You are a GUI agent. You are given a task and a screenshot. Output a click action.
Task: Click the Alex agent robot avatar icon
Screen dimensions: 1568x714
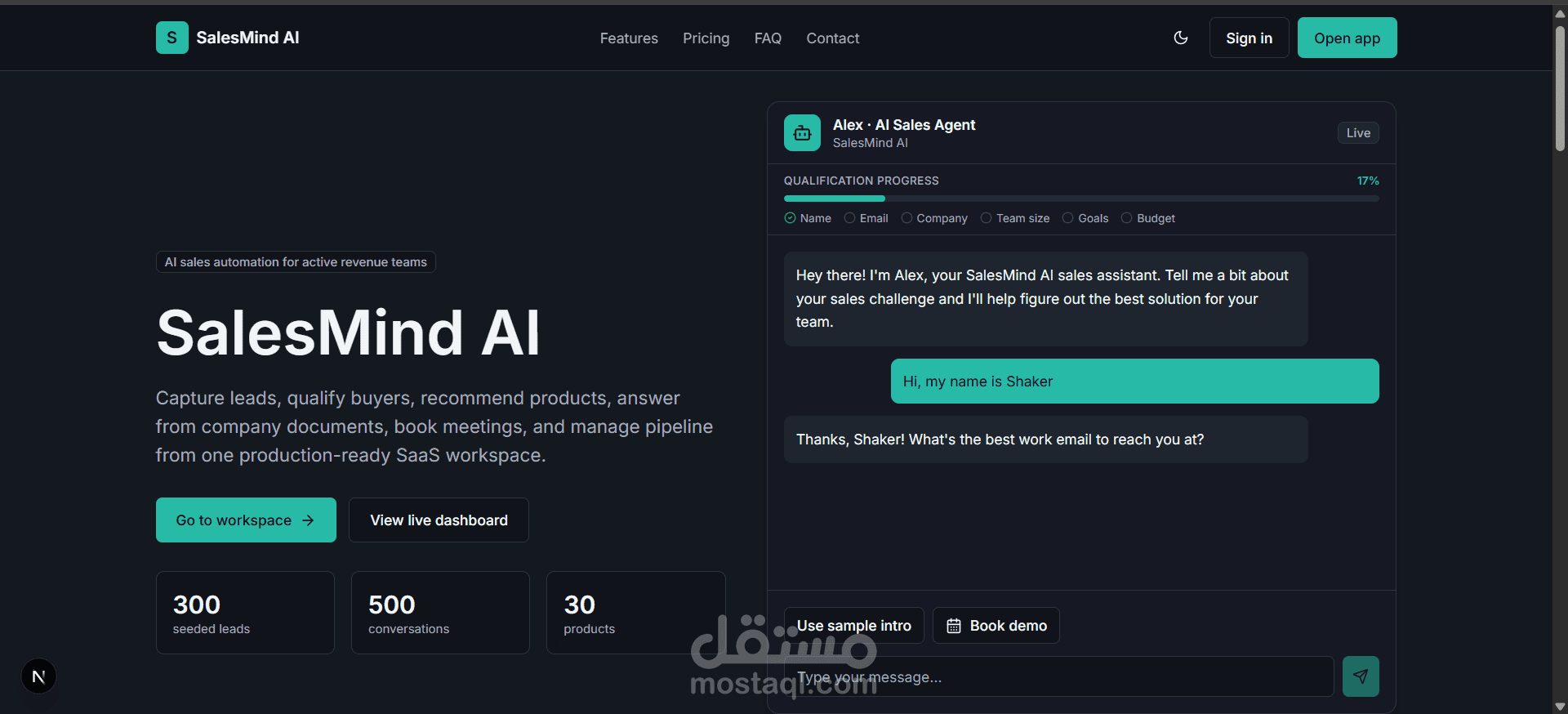point(802,132)
